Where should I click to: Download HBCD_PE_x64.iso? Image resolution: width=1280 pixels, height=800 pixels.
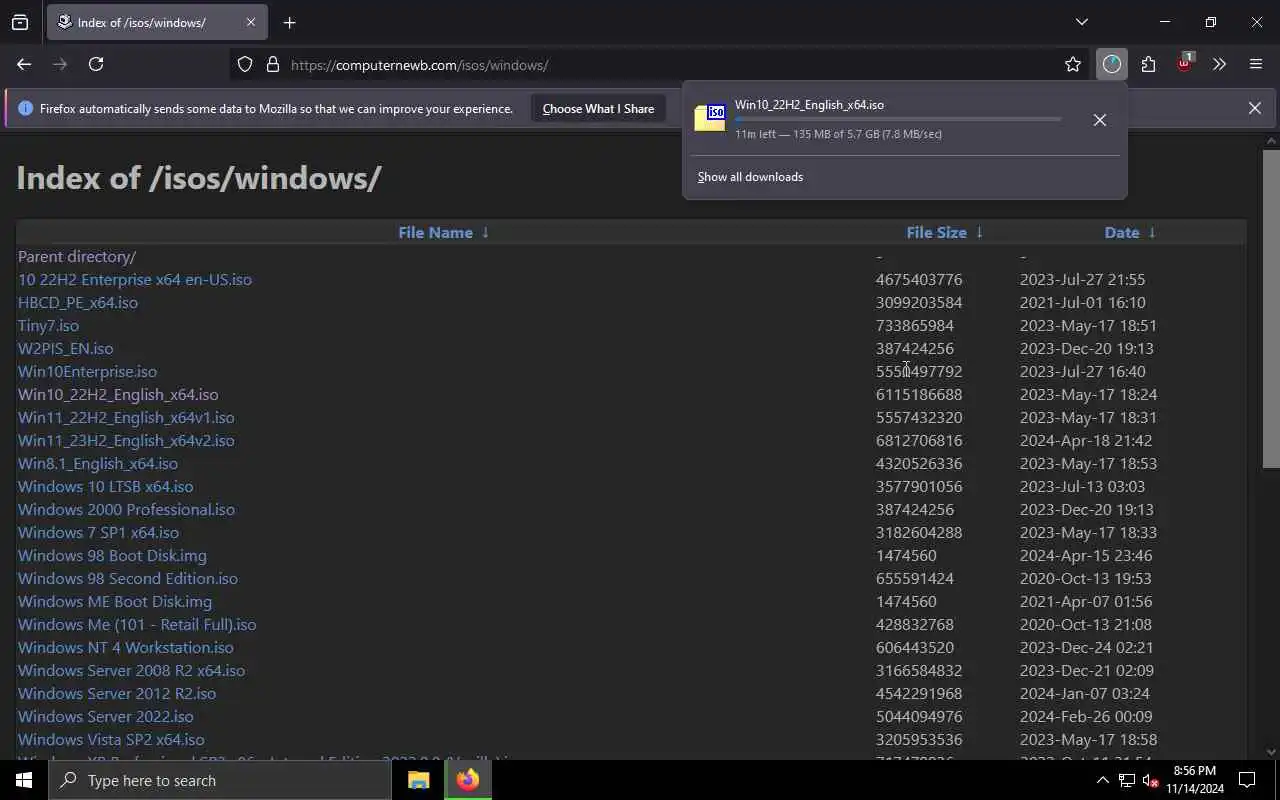[x=78, y=303]
